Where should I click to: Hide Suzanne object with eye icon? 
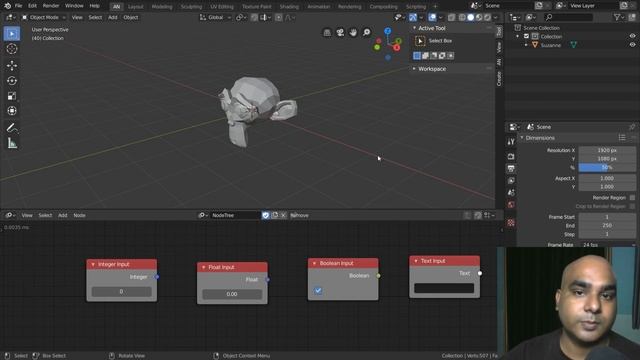tap(632, 45)
